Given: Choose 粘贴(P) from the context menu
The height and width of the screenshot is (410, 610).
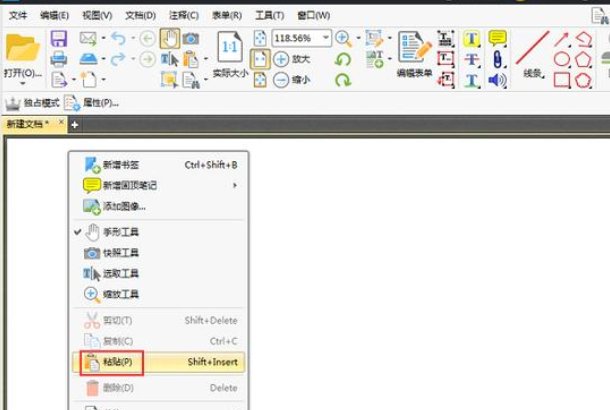Looking at the screenshot, I should (159, 362).
